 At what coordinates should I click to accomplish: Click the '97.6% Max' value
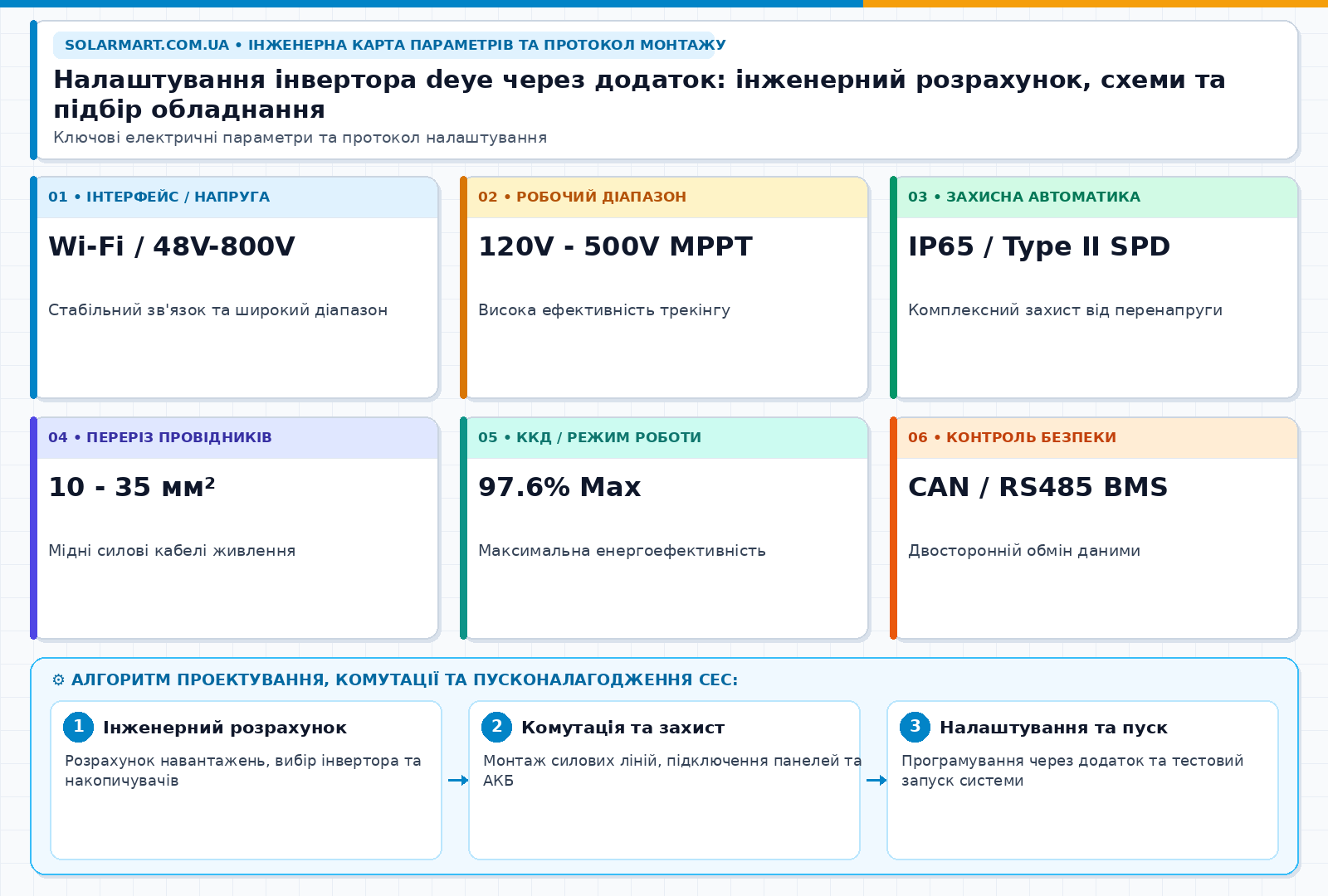point(559,487)
